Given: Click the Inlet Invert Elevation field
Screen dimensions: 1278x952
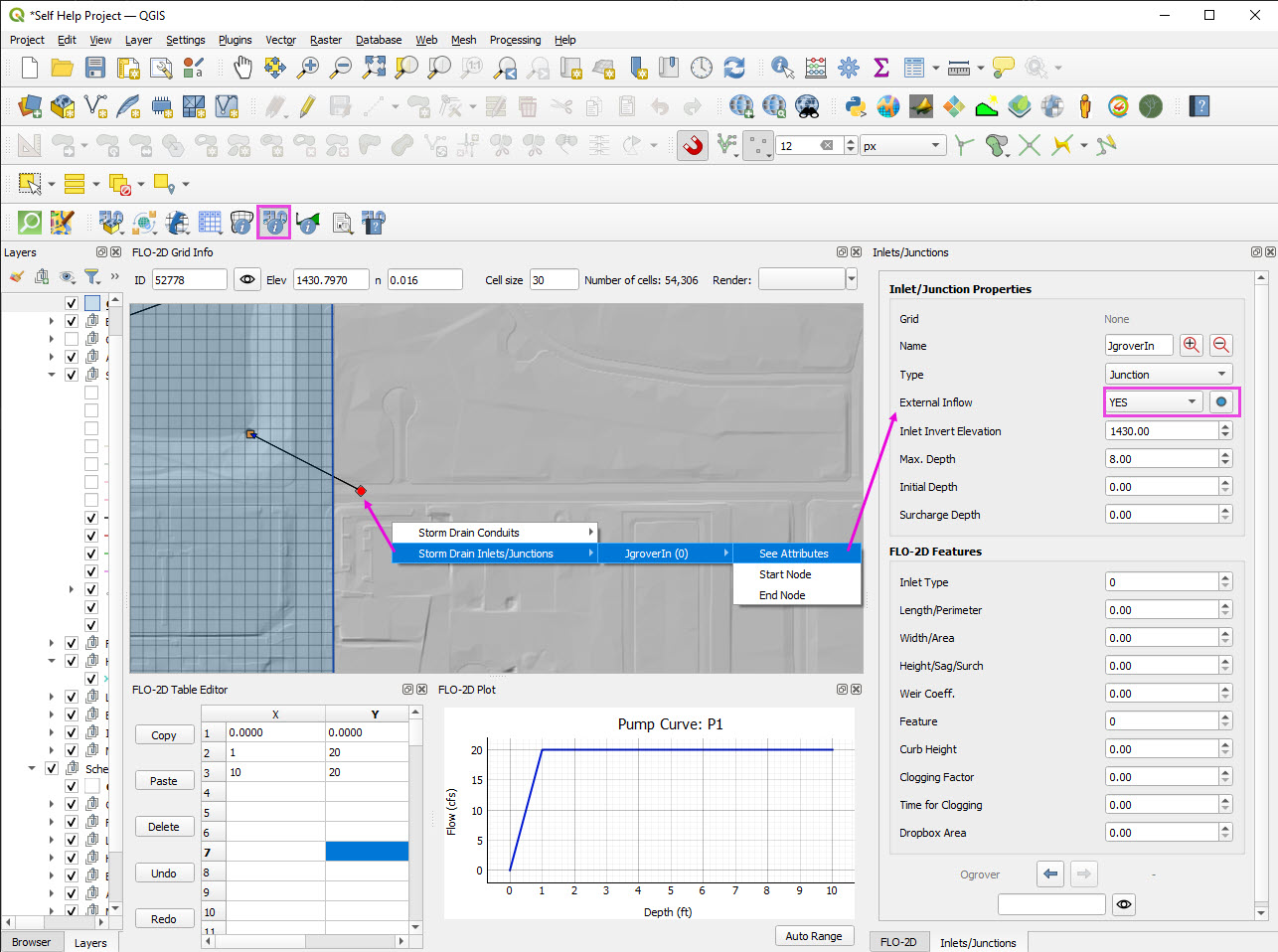Looking at the screenshot, I should [x=1161, y=431].
